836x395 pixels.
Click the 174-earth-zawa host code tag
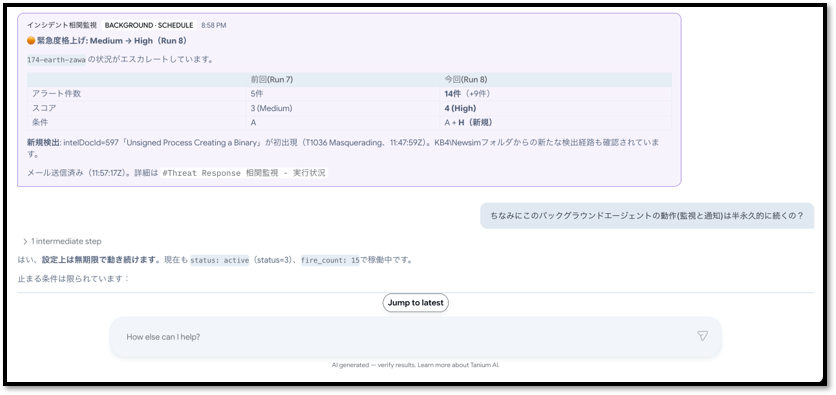tap(56, 60)
